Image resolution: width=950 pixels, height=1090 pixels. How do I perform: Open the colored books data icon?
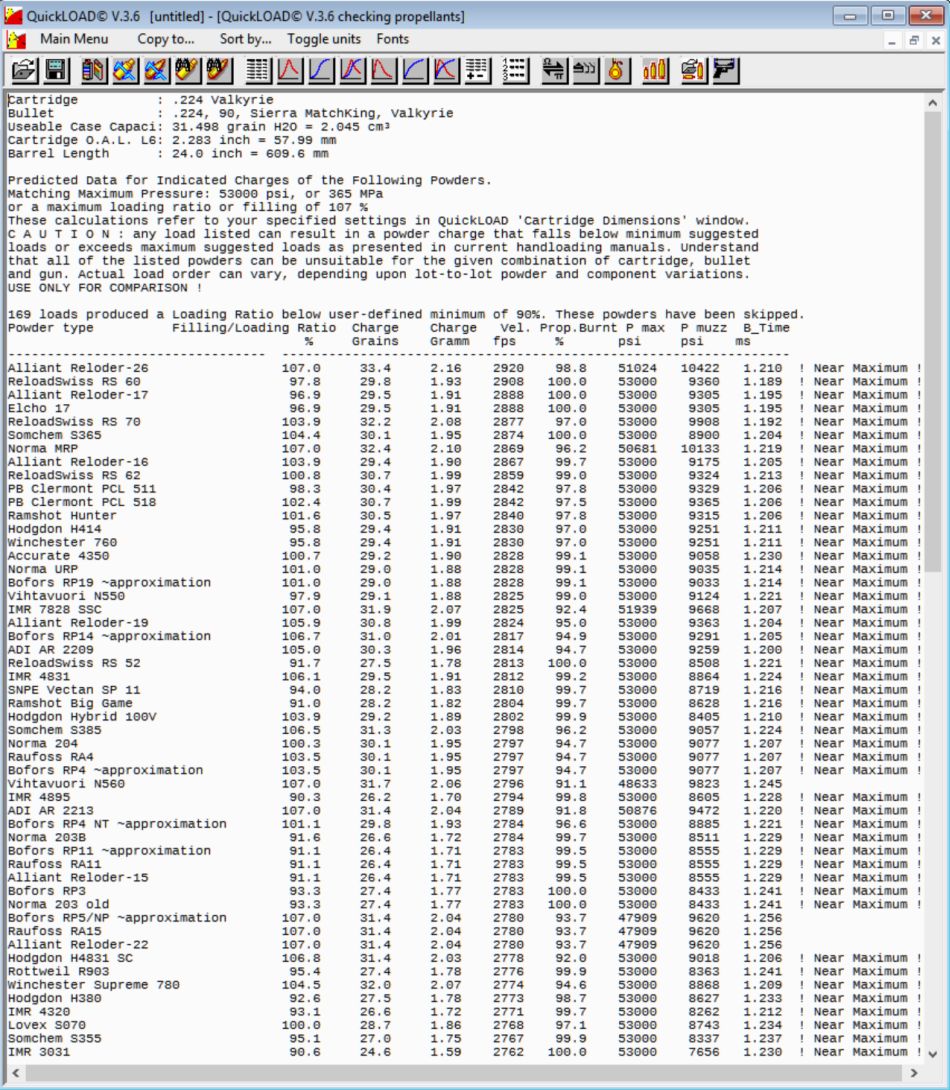93,70
